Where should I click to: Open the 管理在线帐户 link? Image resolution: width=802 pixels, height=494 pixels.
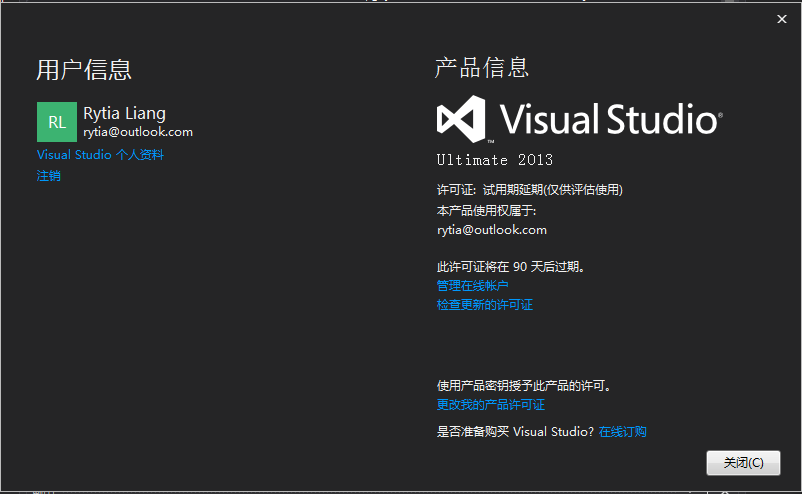472,285
